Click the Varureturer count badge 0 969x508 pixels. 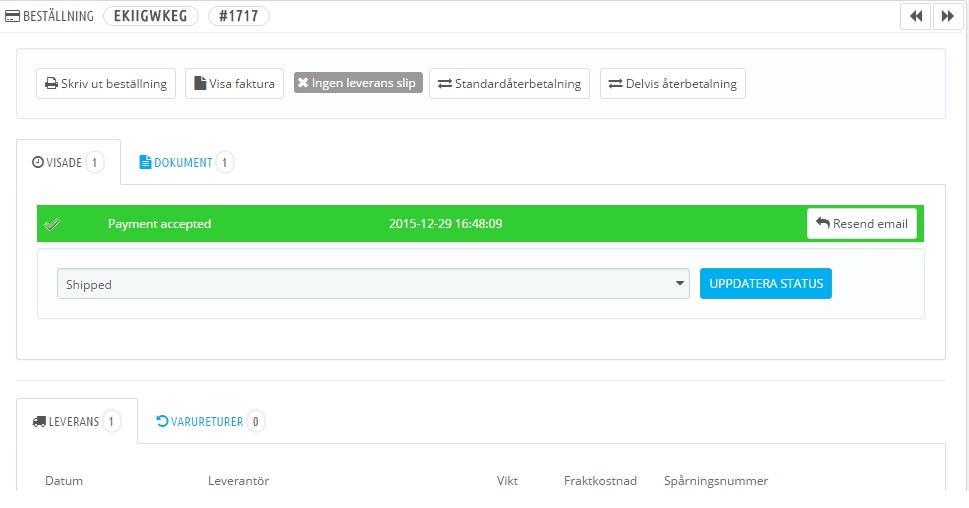(x=255, y=421)
